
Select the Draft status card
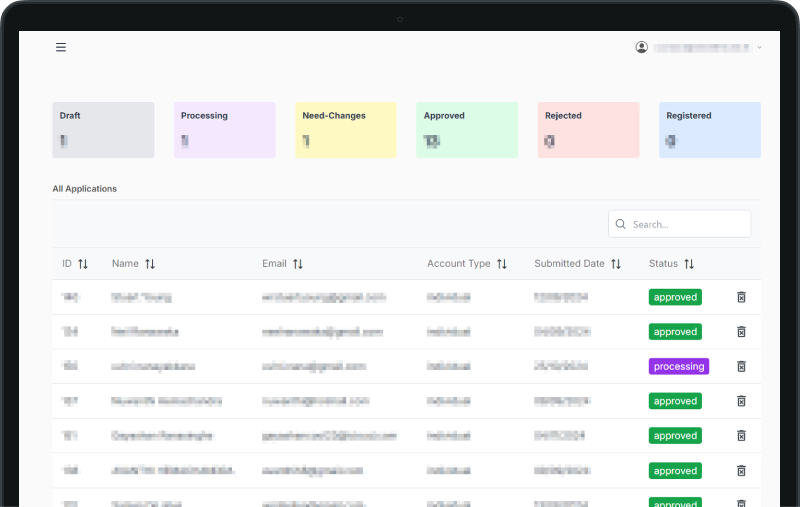tap(103, 130)
